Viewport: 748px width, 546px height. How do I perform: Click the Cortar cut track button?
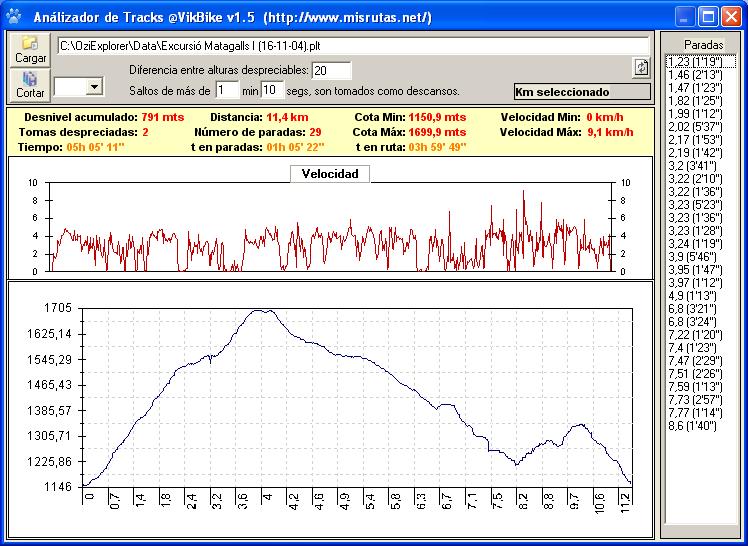click(x=30, y=84)
